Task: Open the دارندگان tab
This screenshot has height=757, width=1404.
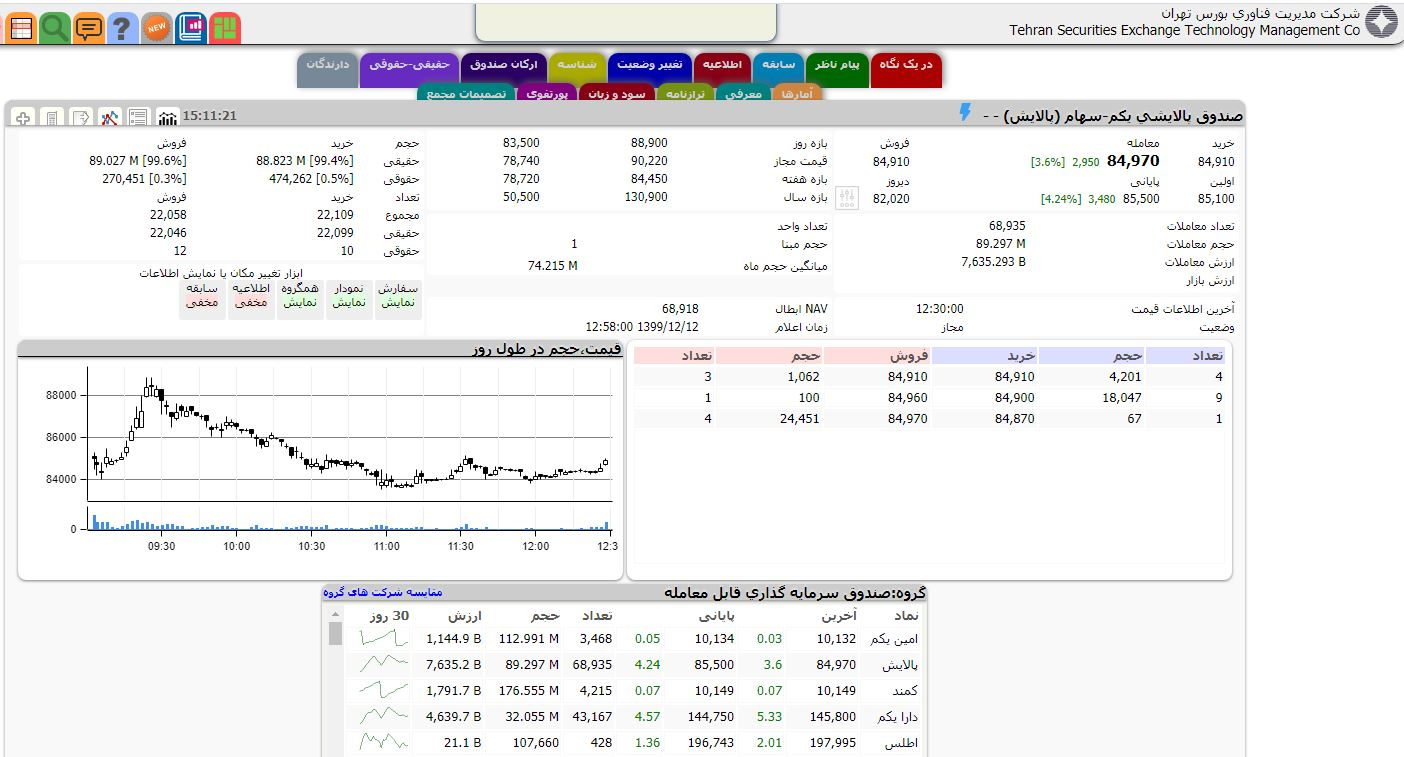Action: tap(328, 69)
